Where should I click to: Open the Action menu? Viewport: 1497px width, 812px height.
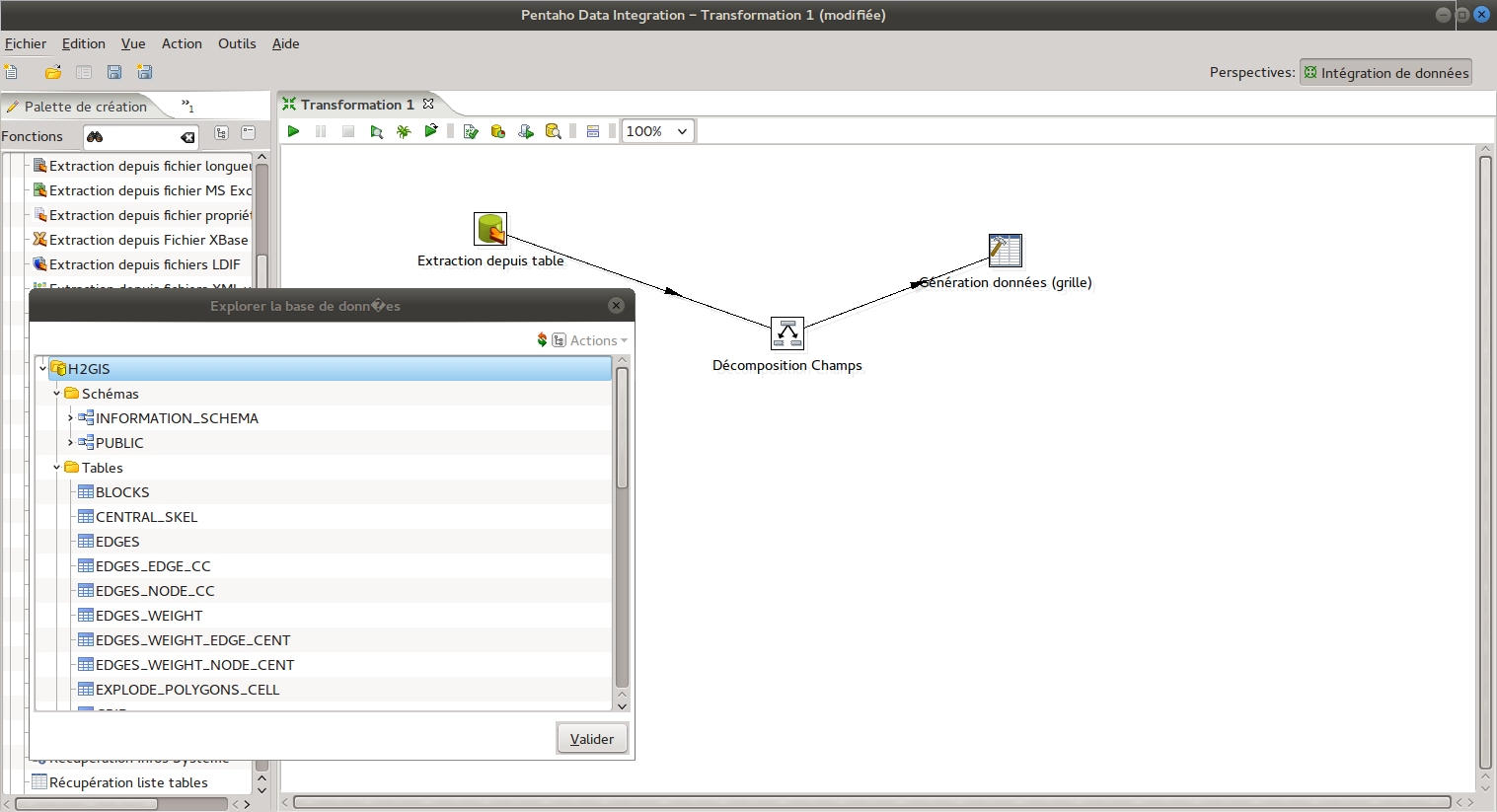tap(182, 43)
